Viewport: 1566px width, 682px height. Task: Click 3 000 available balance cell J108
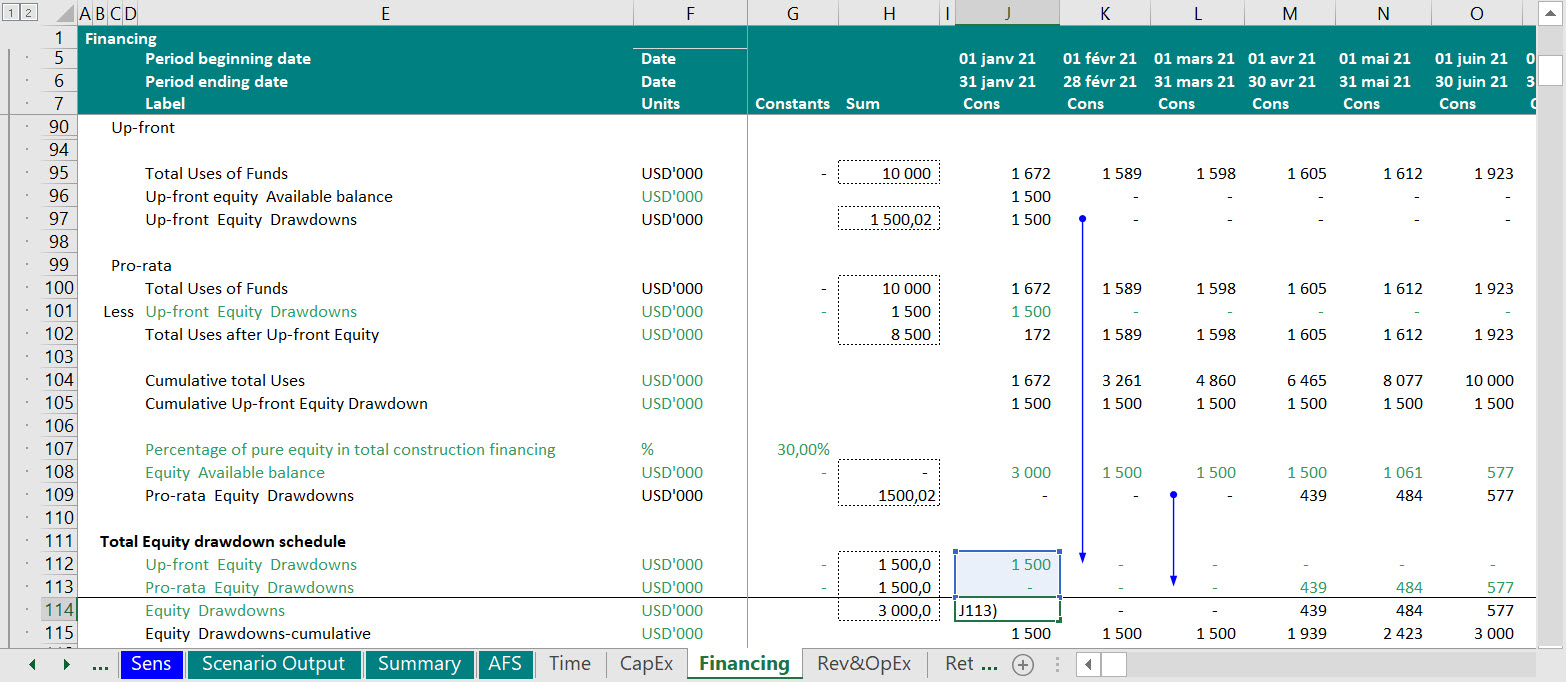pyautogui.click(x=1031, y=473)
